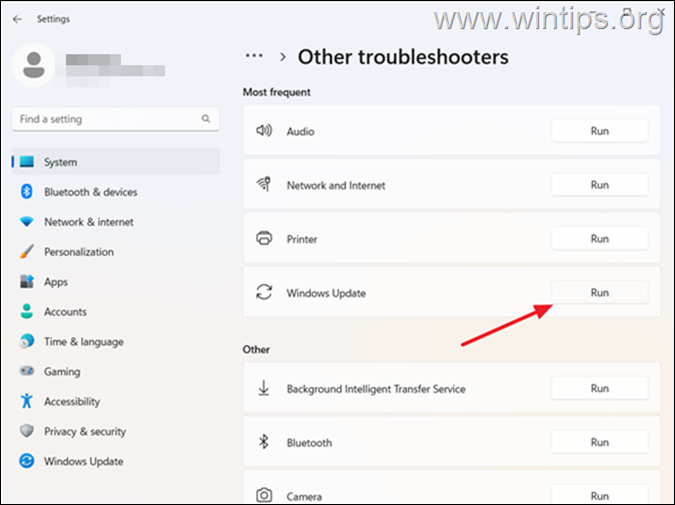Image resolution: width=675 pixels, height=505 pixels.
Task: Run Background Intelligent Transfer Service troubleshooter
Action: [x=600, y=388]
